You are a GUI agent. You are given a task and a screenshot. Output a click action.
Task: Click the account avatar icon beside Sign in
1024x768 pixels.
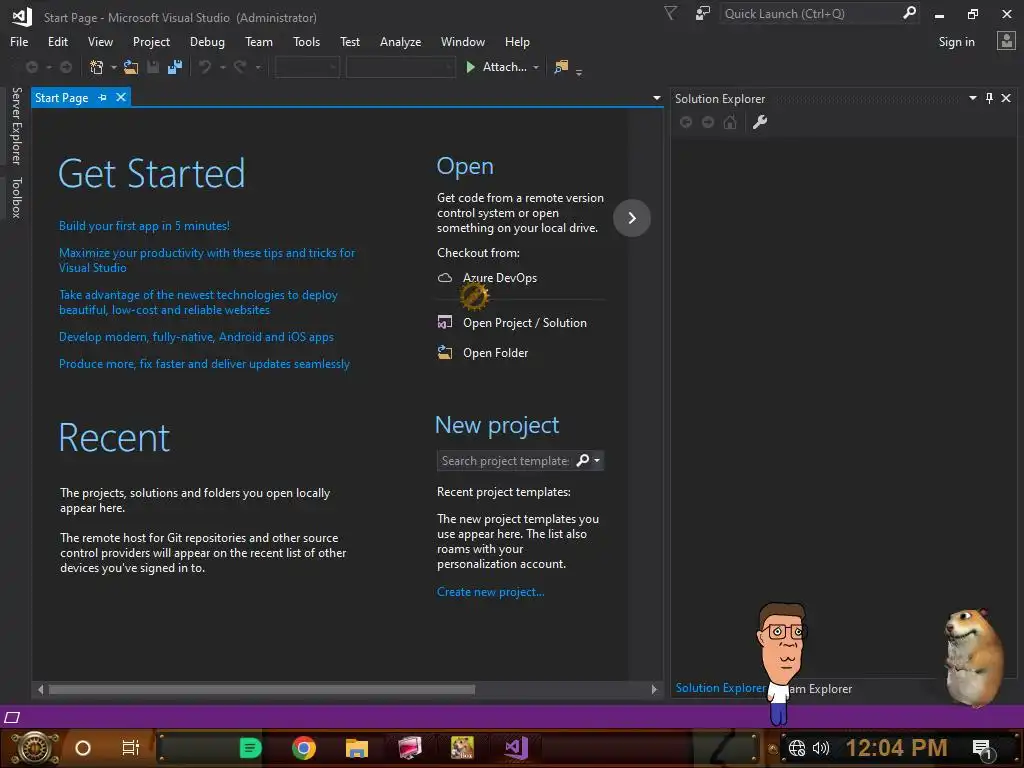[x=1006, y=41]
